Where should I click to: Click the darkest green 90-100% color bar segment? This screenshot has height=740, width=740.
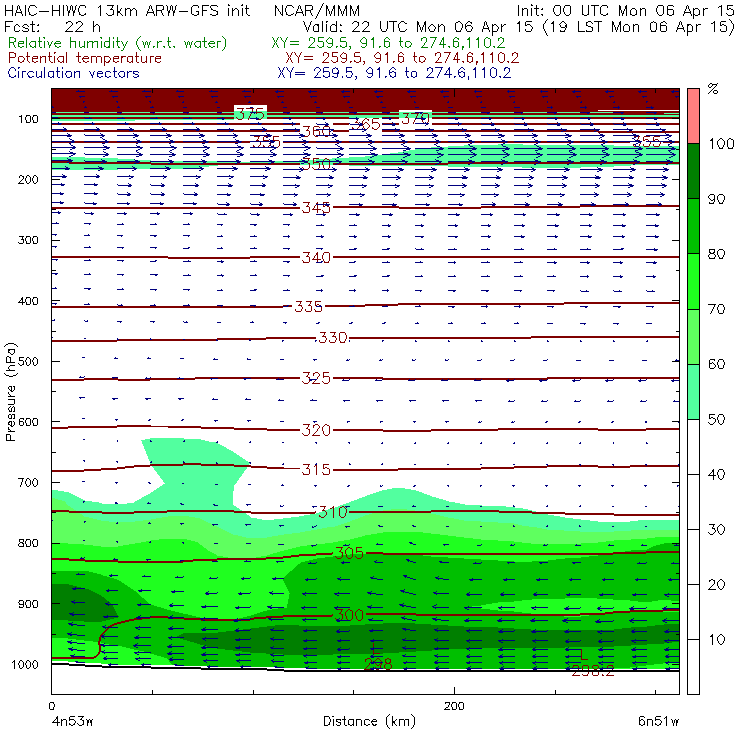point(693,171)
